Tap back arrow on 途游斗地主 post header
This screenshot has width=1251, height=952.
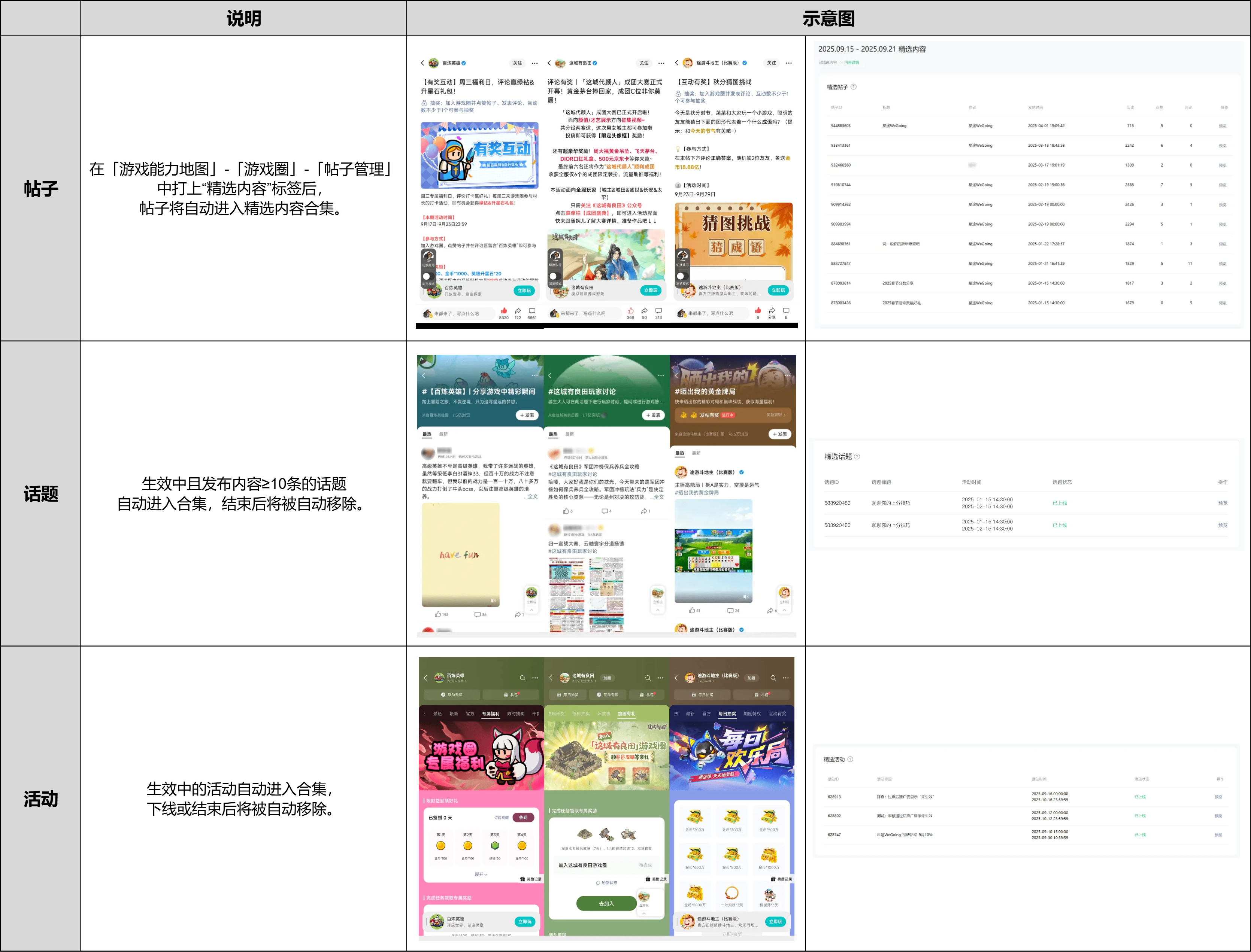click(x=676, y=63)
